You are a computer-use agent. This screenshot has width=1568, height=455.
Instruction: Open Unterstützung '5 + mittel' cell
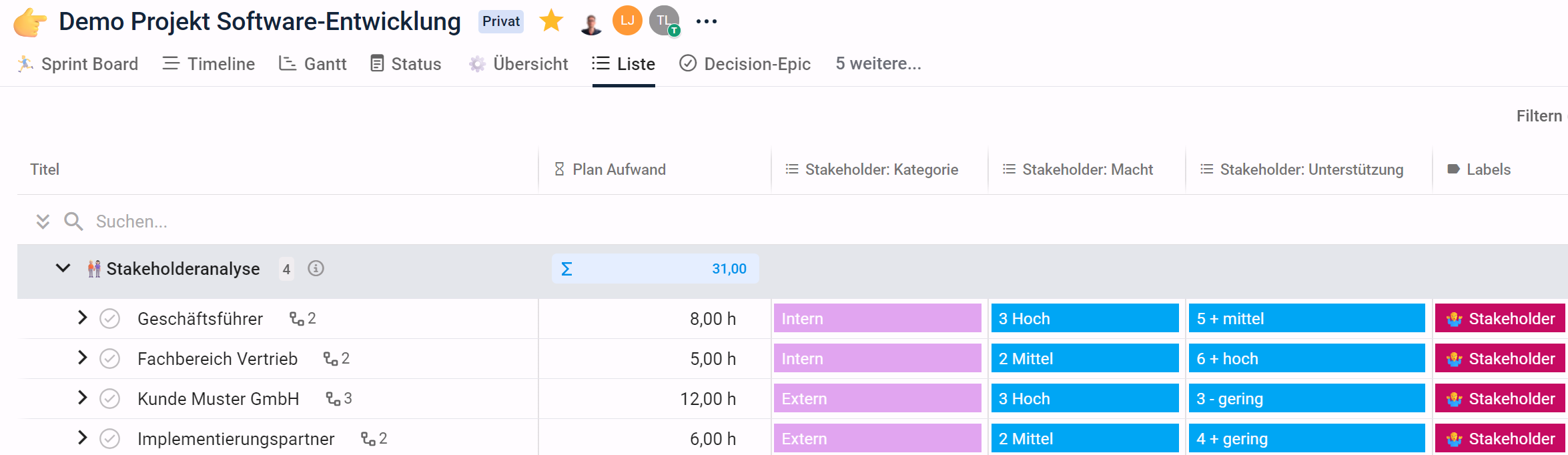1306,318
